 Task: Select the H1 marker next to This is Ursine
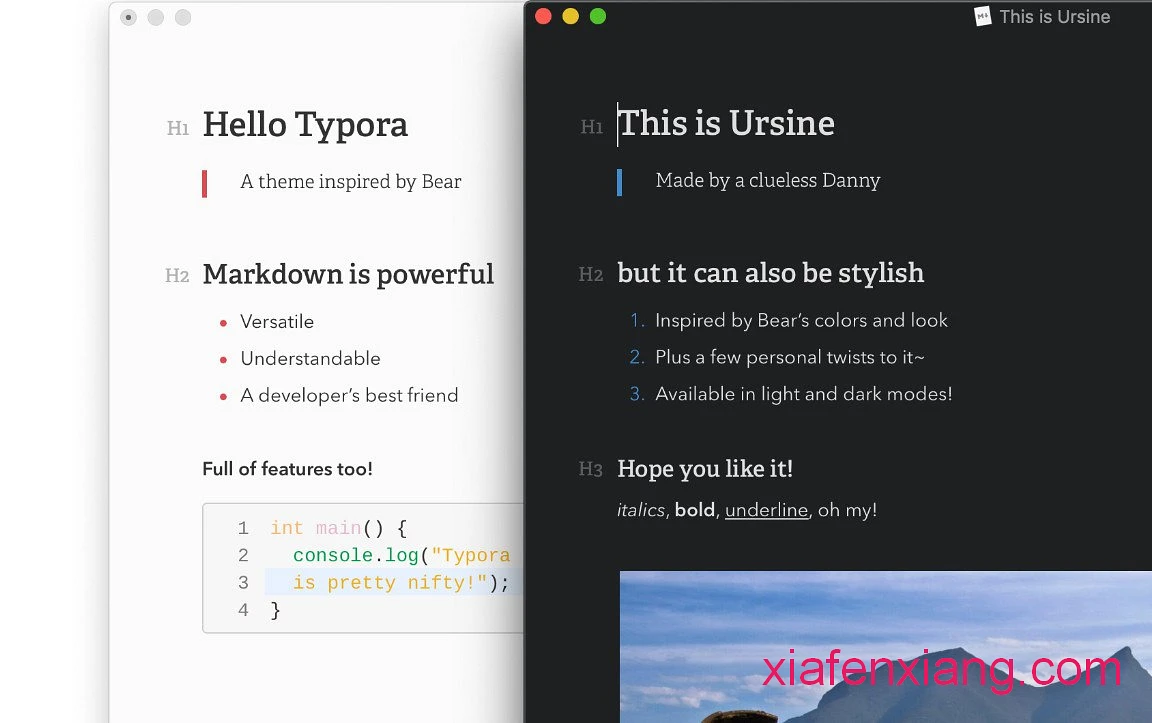click(x=592, y=127)
